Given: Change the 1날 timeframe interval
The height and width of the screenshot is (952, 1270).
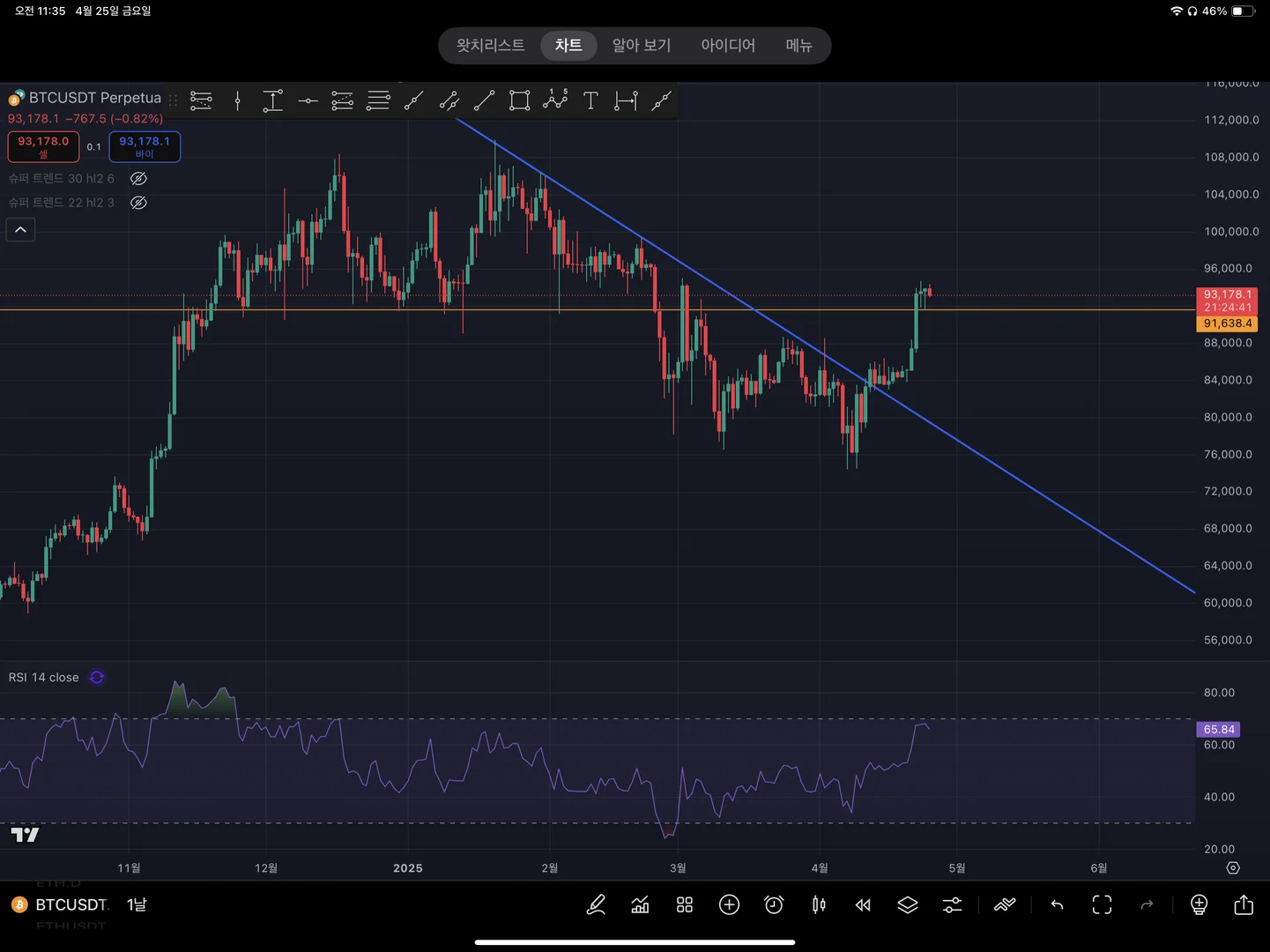Looking at the screenshot, I should point(137,904).
